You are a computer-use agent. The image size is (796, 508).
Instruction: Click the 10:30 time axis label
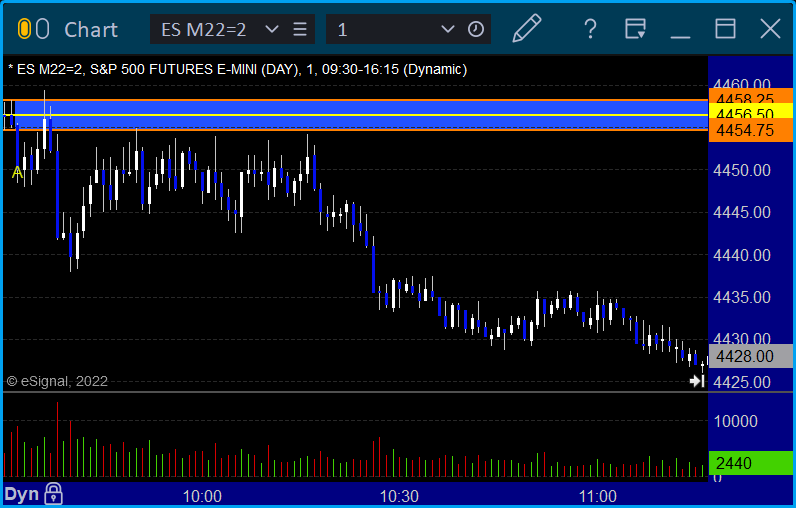pyautogui.click(x=399, y=496)
